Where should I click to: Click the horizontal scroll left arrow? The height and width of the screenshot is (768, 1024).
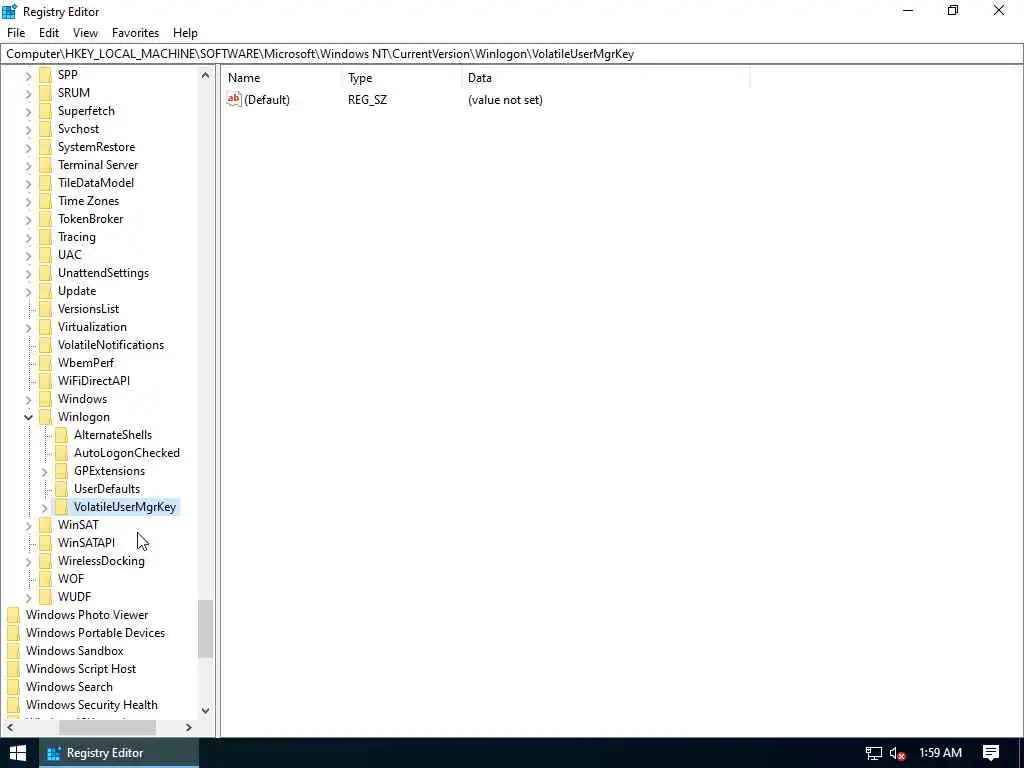[x=10, y=728]
